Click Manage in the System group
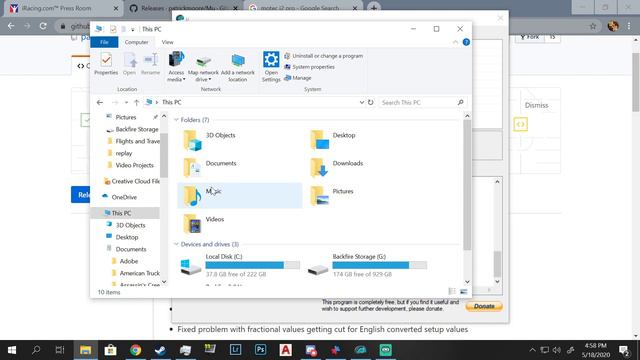Screen dimensions: 640x360 (x=298, y=78)
